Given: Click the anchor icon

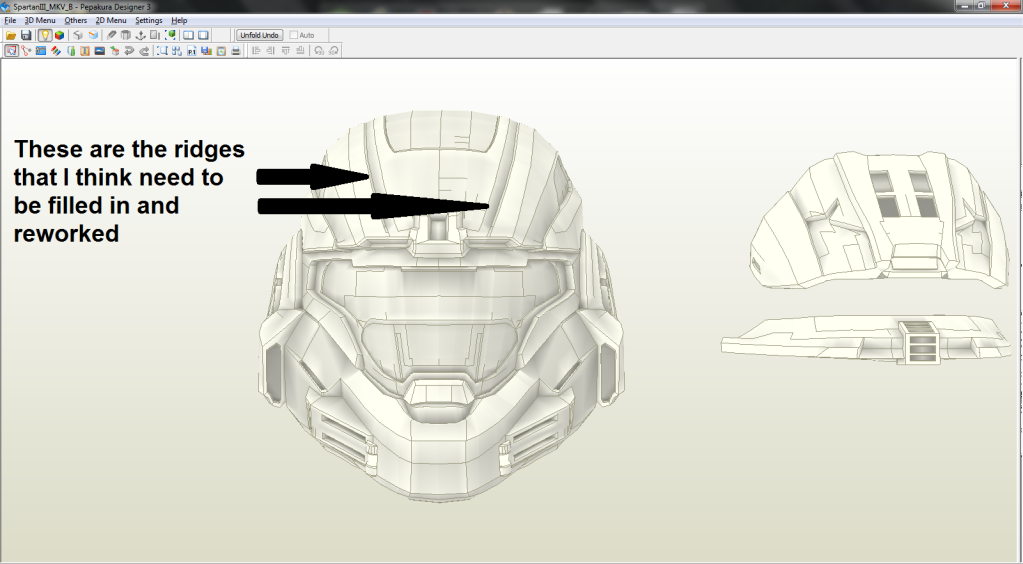Looking at the screenshot, I should click(x=140, y=35).
